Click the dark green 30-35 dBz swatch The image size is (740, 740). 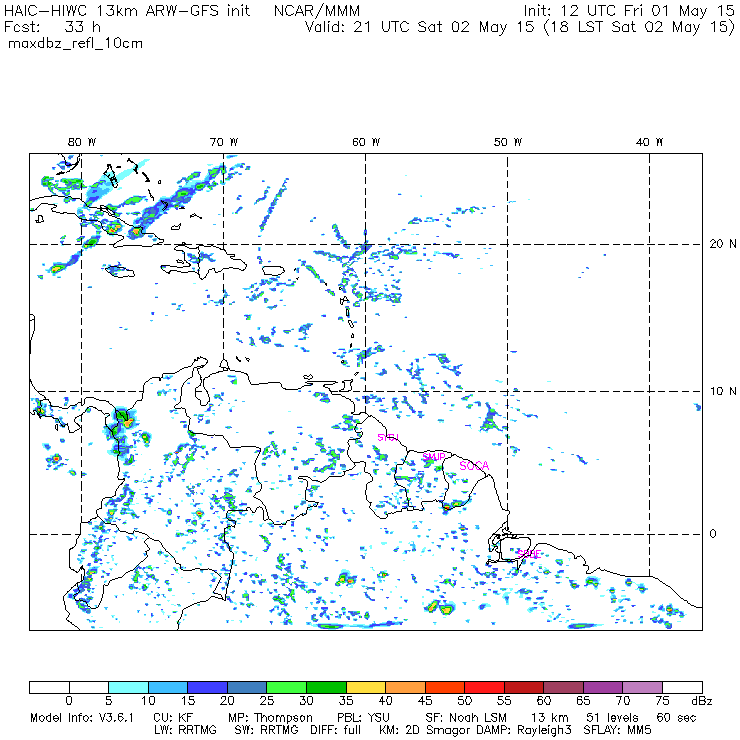point(327,687)
